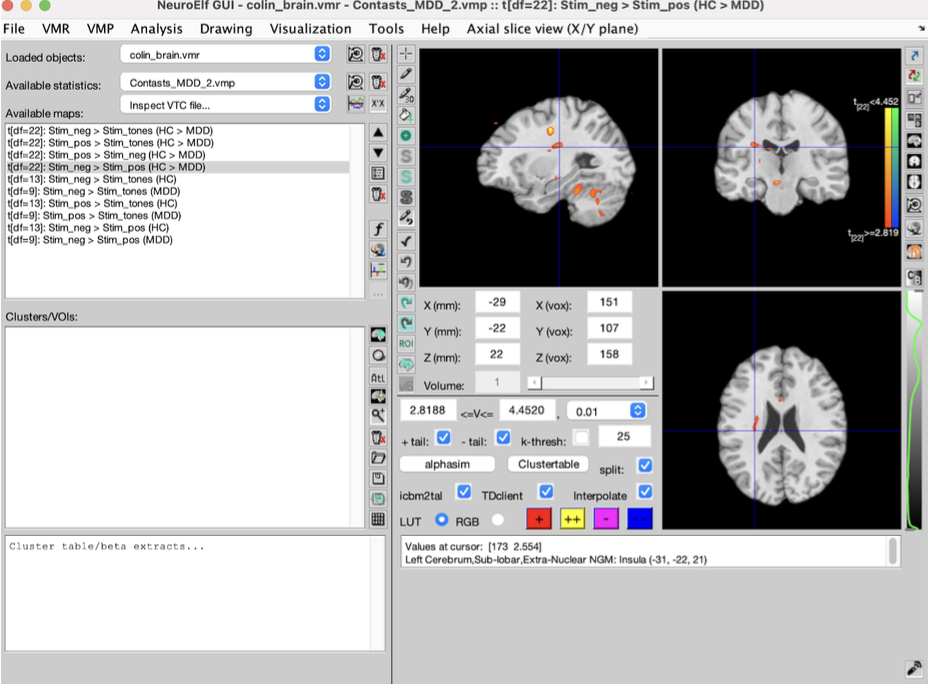
Task: Open the Tools menu
Action: (x=386, y=28)
